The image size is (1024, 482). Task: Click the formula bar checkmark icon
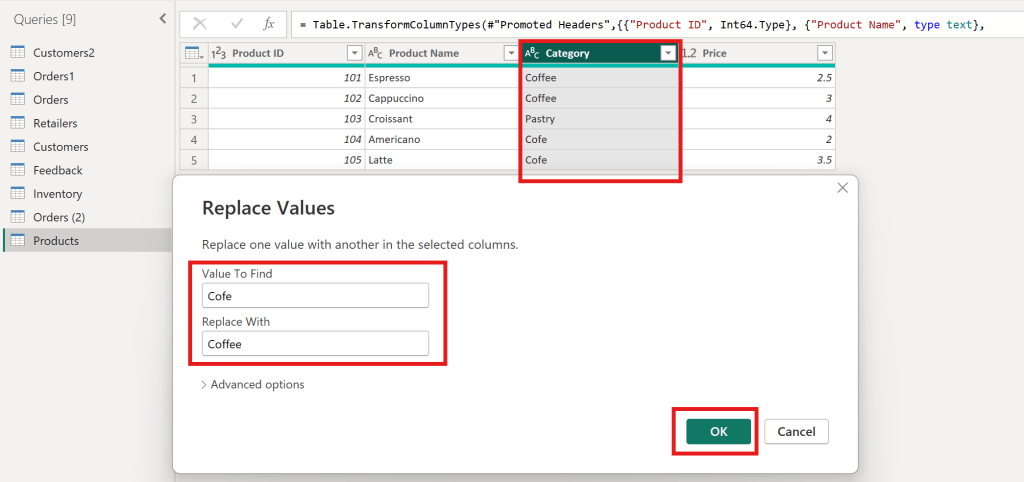tap(236, 23)
